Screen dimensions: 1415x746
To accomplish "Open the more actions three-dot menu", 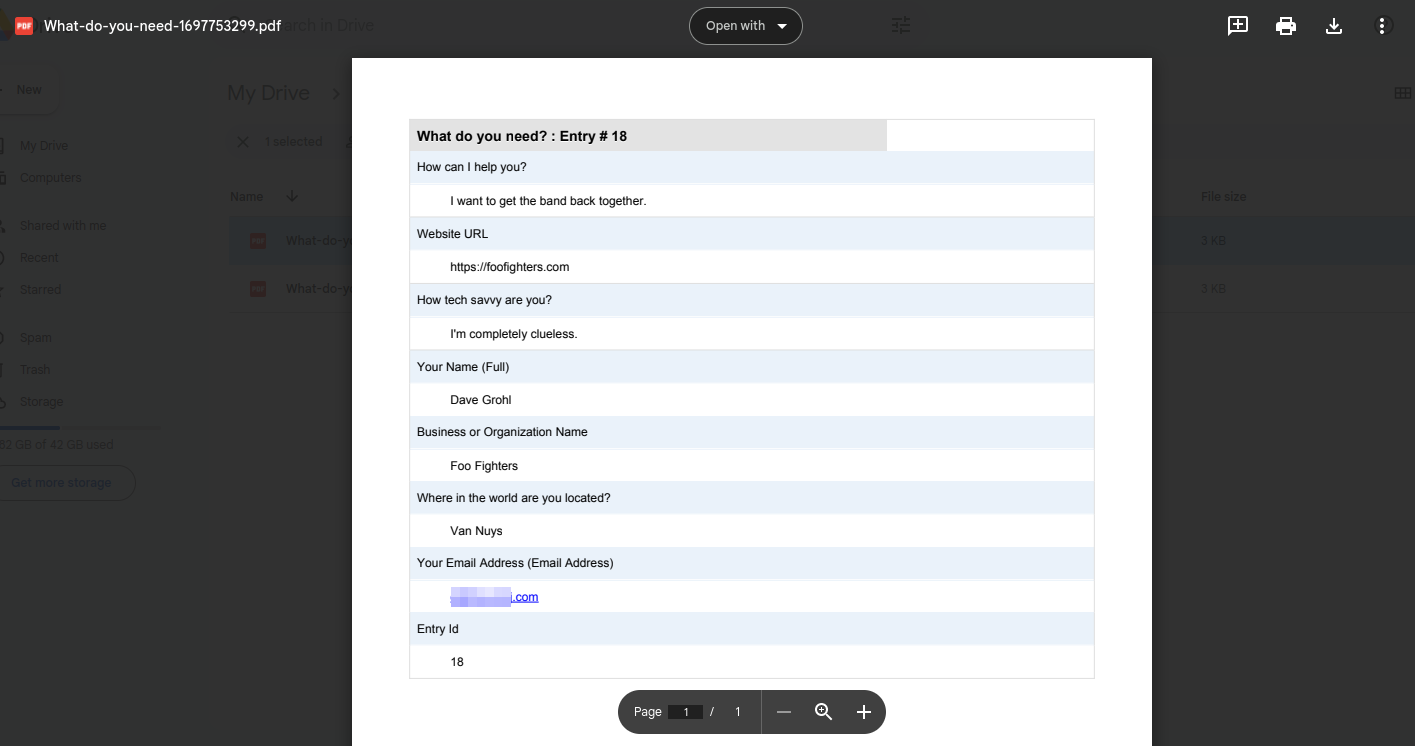I will coord(1383,25).
